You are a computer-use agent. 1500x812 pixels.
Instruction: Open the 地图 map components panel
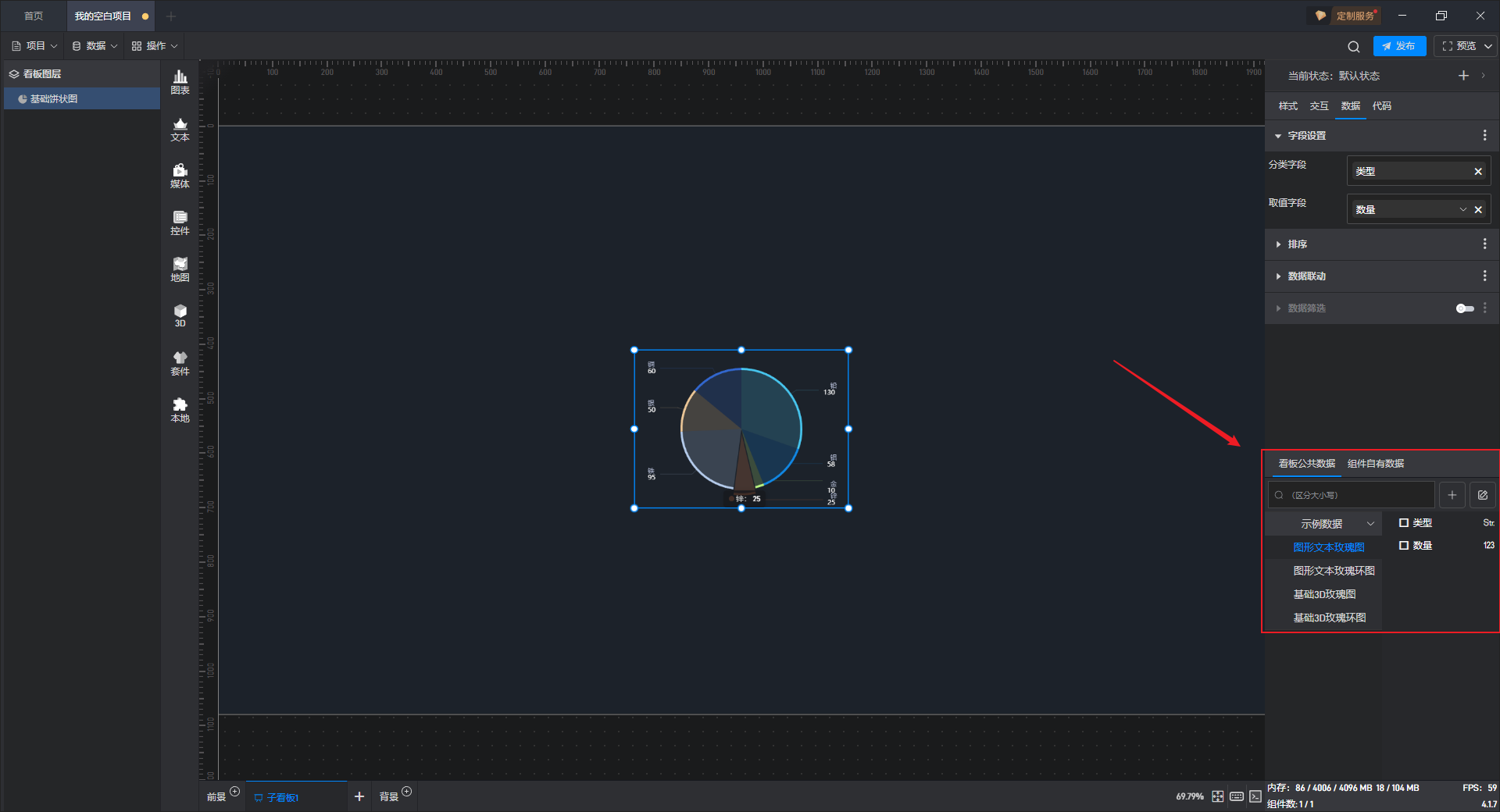(x=180, y=269)
